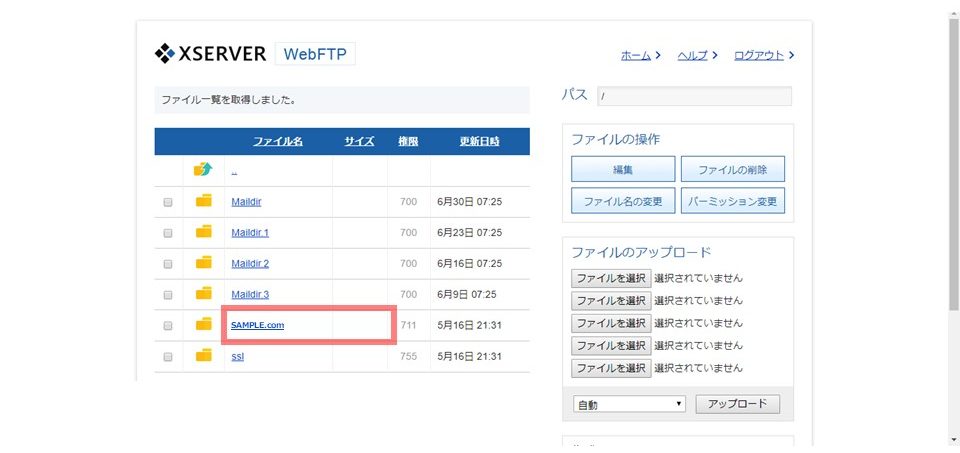
Task: Focus the パス path input field
Action: coord(694,96)
